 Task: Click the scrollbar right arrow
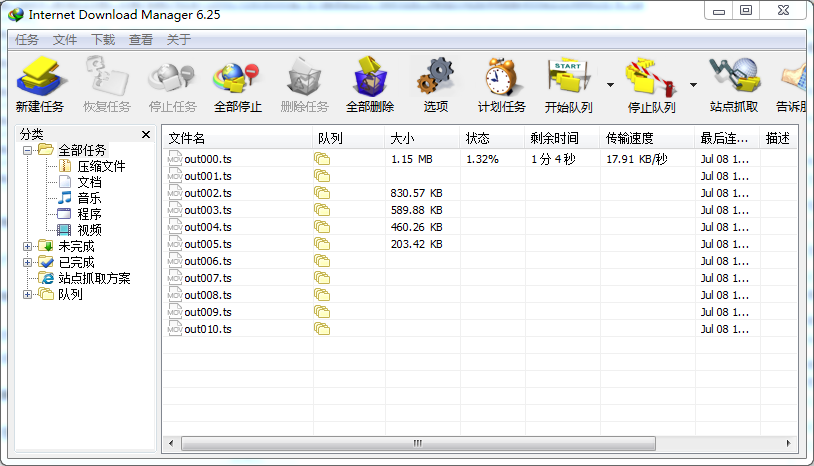pyautogui.click(x=789, y=444)
